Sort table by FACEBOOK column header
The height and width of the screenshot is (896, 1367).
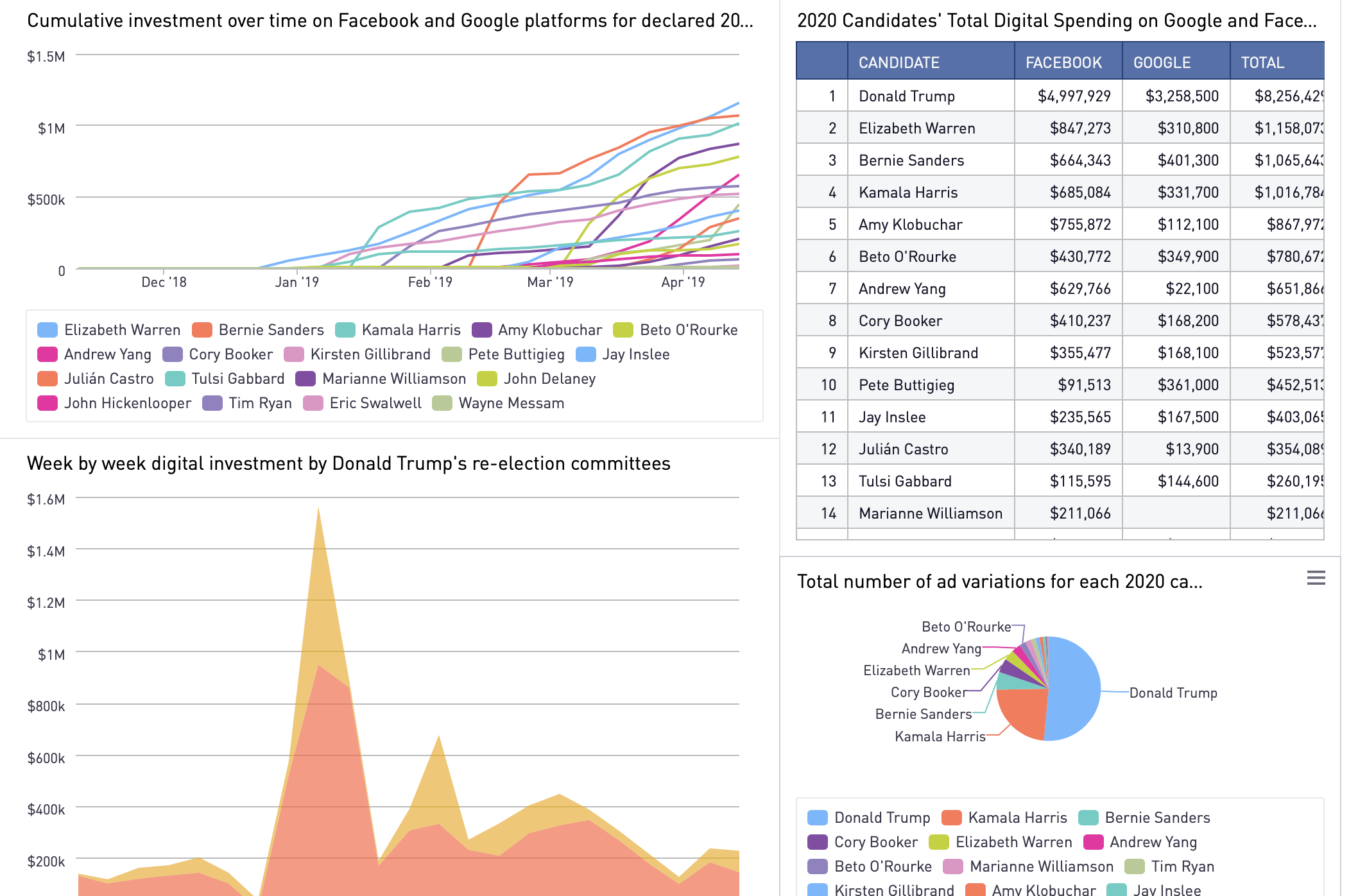(x=1068, y=62)
